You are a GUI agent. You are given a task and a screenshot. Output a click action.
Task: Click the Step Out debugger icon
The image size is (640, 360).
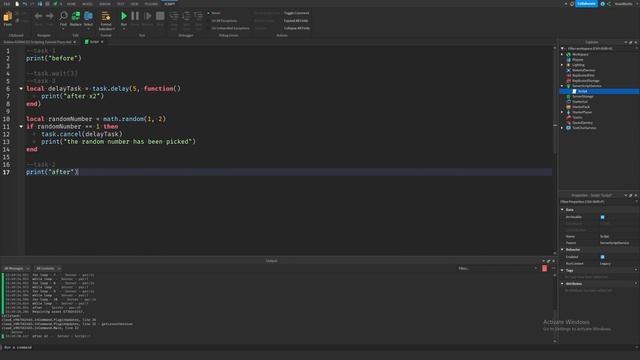tap(198, 16)
